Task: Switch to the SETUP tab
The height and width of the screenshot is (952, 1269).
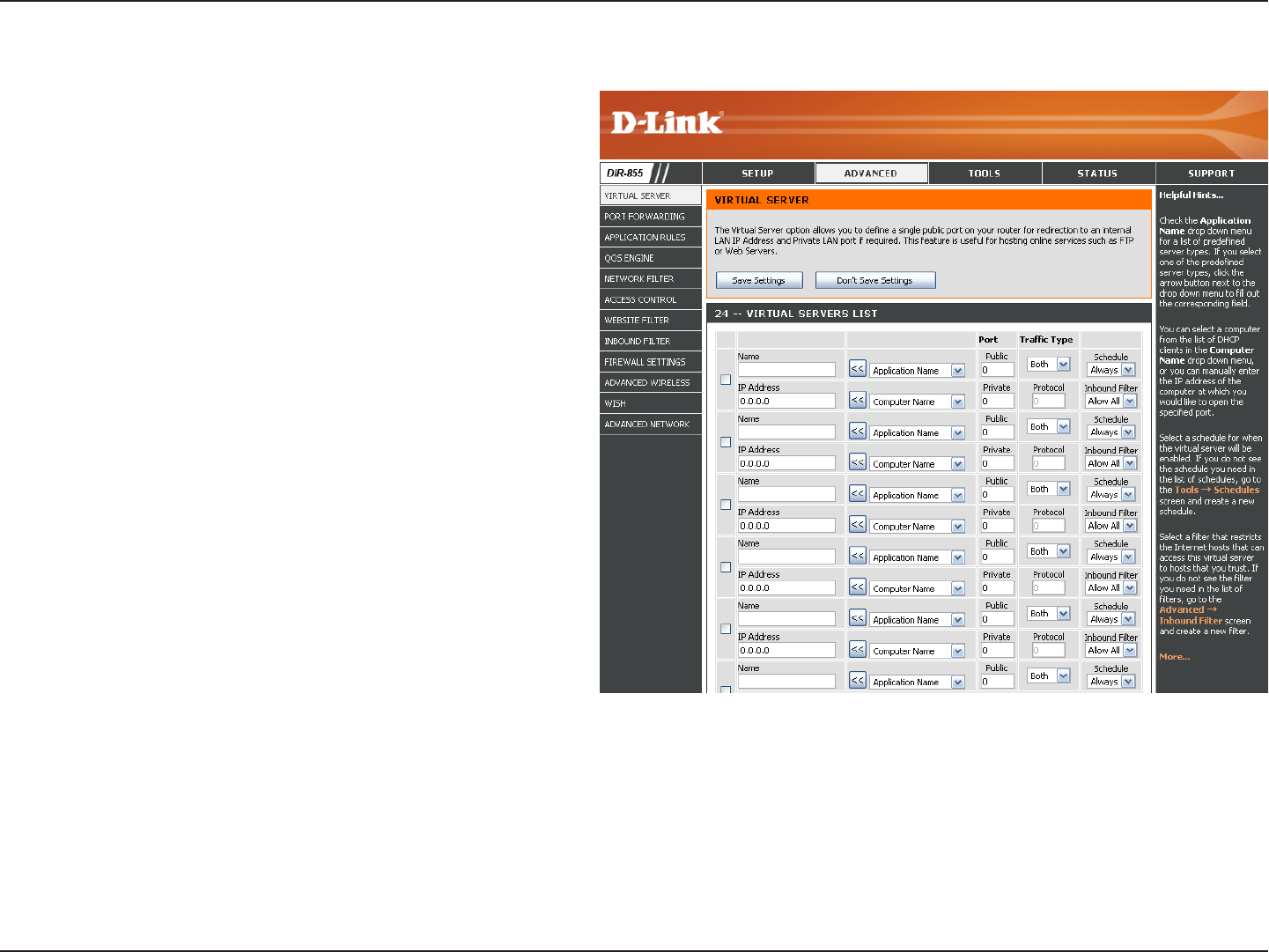Action: [758, 173]
